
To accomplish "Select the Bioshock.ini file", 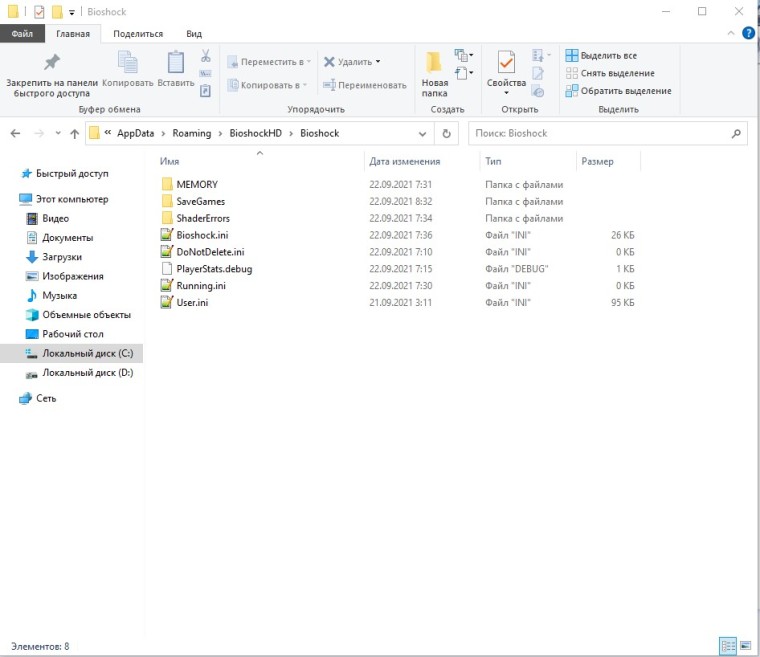I will (202, 235).
